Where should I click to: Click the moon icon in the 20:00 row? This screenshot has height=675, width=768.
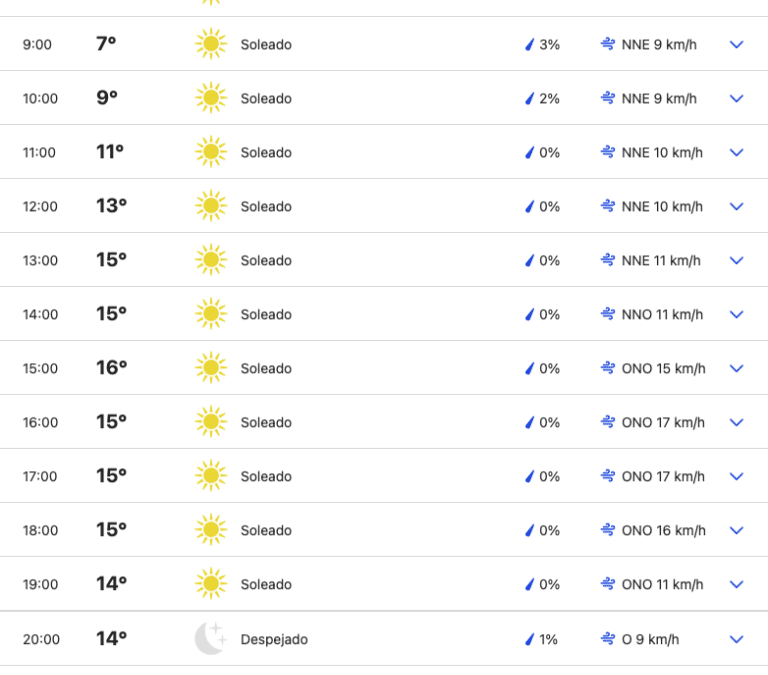[210, 638]
